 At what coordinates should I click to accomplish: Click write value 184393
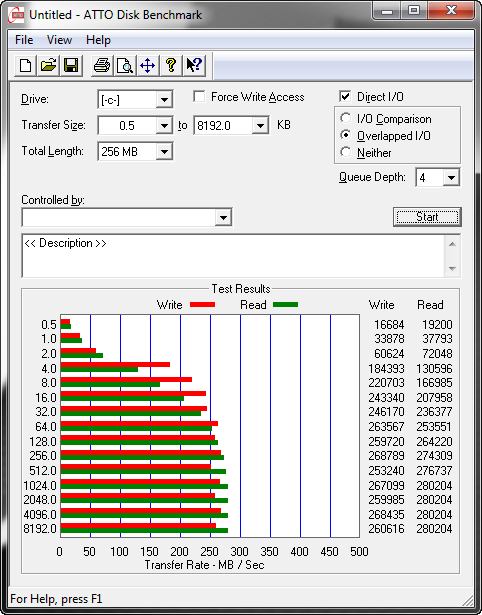[386, 369]
